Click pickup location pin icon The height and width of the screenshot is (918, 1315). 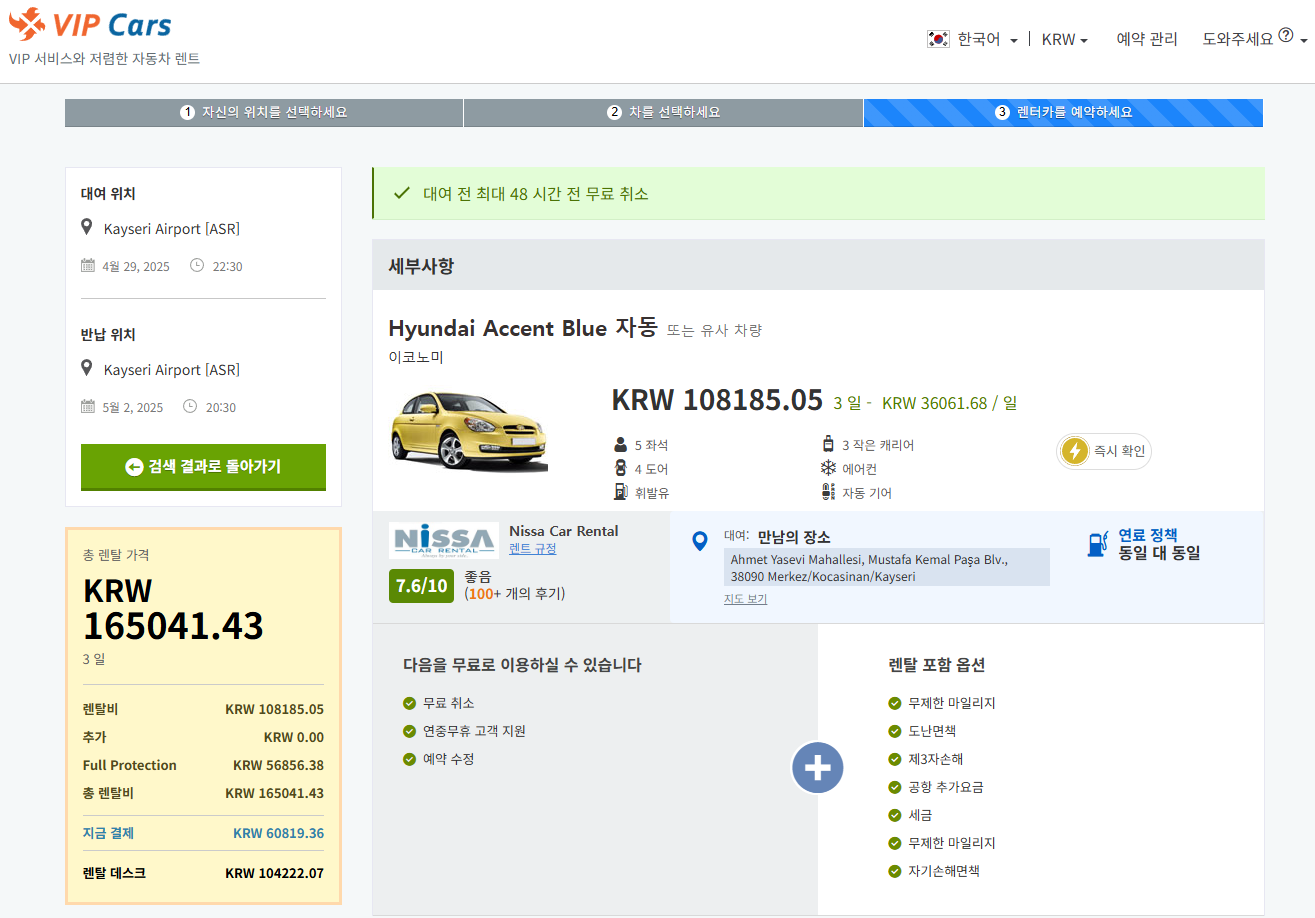point(87,228)
